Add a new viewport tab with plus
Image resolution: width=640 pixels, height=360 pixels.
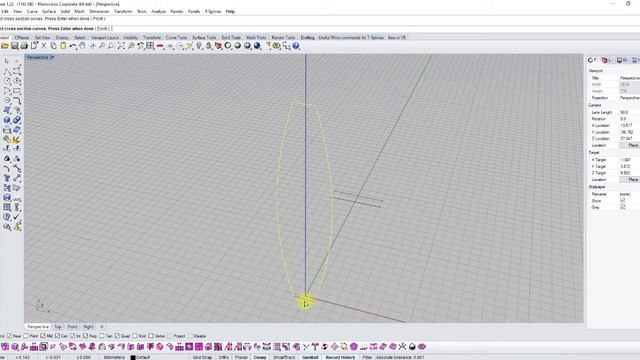point(102,327)
